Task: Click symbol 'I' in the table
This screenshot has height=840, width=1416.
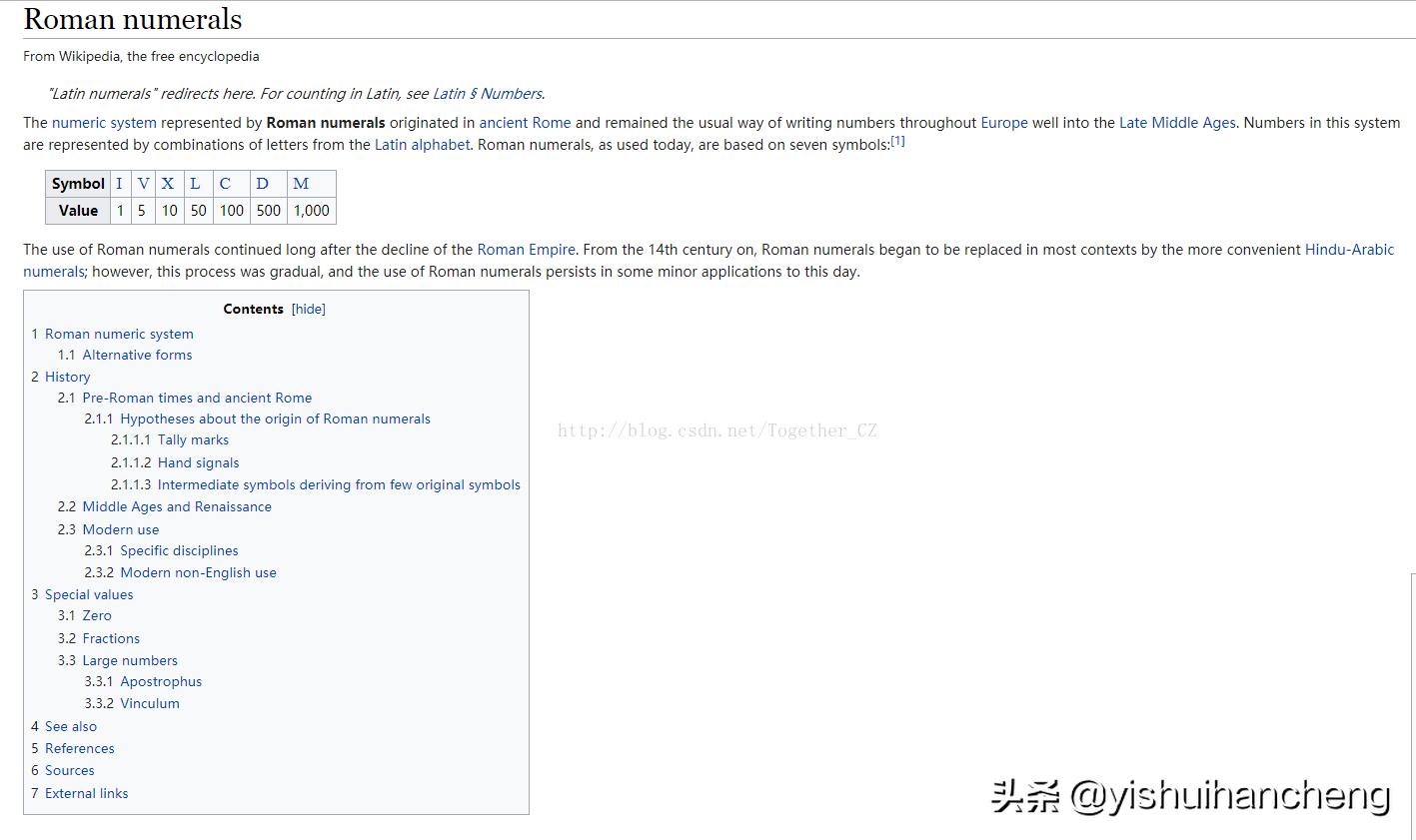Action: tap(119, 184)
